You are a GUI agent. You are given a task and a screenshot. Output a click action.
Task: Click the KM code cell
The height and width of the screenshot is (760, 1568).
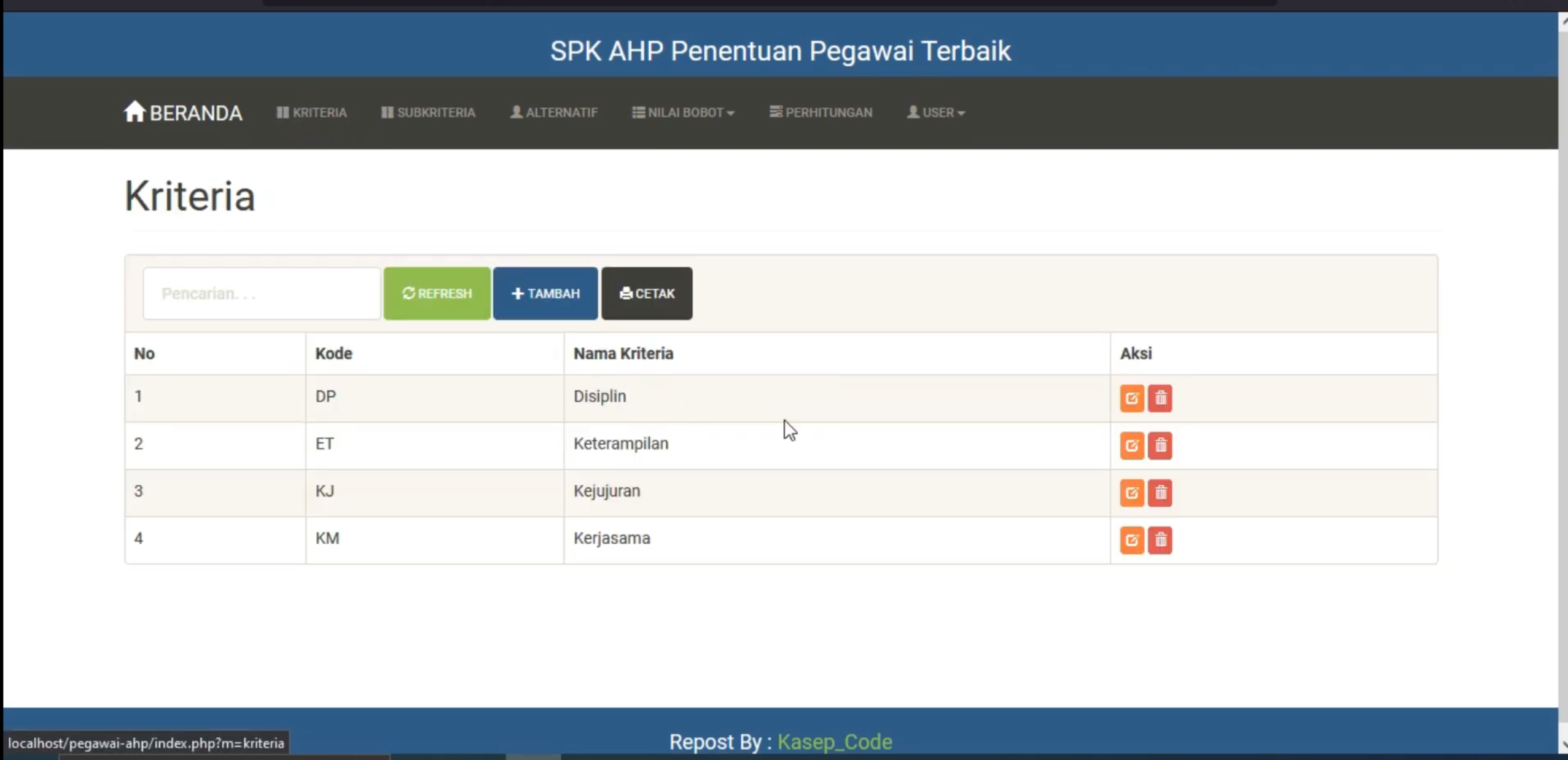434,540
